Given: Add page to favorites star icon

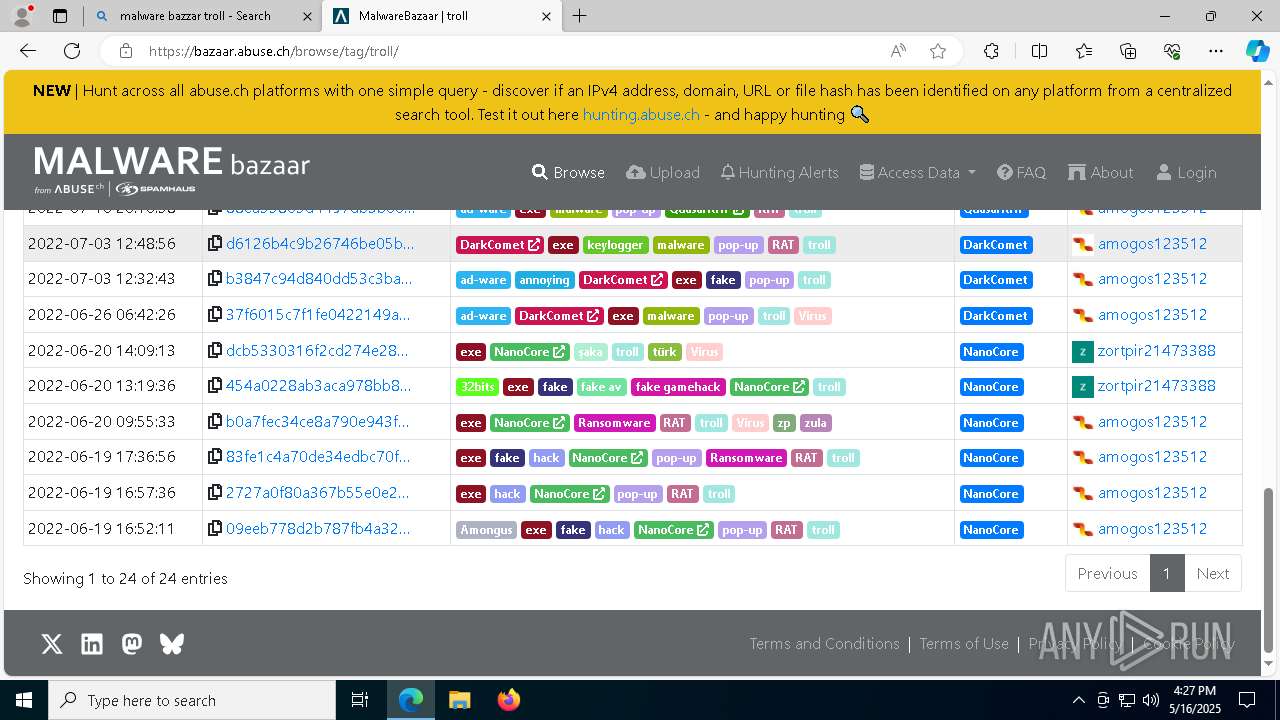Looking at the screenshot, I should click(937, 51).
